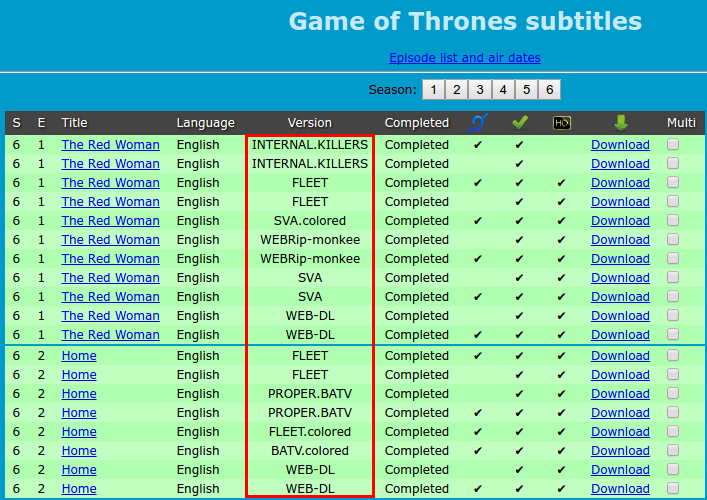Select Season 6 button
This screenshot has width=707, height=500.
pos(550,90)
